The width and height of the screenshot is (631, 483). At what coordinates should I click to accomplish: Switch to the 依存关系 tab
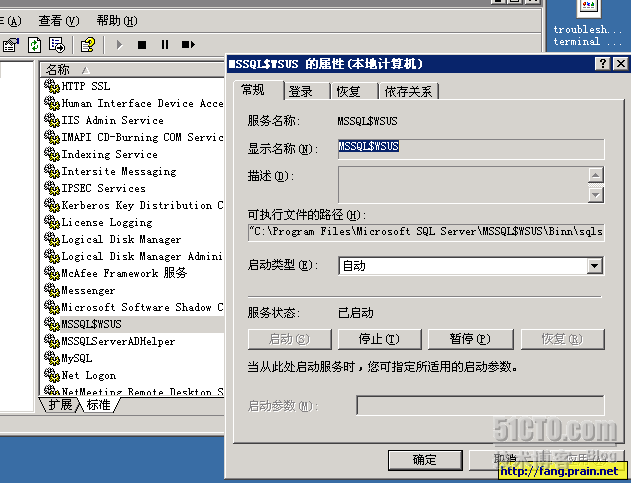tap(408, 91)
